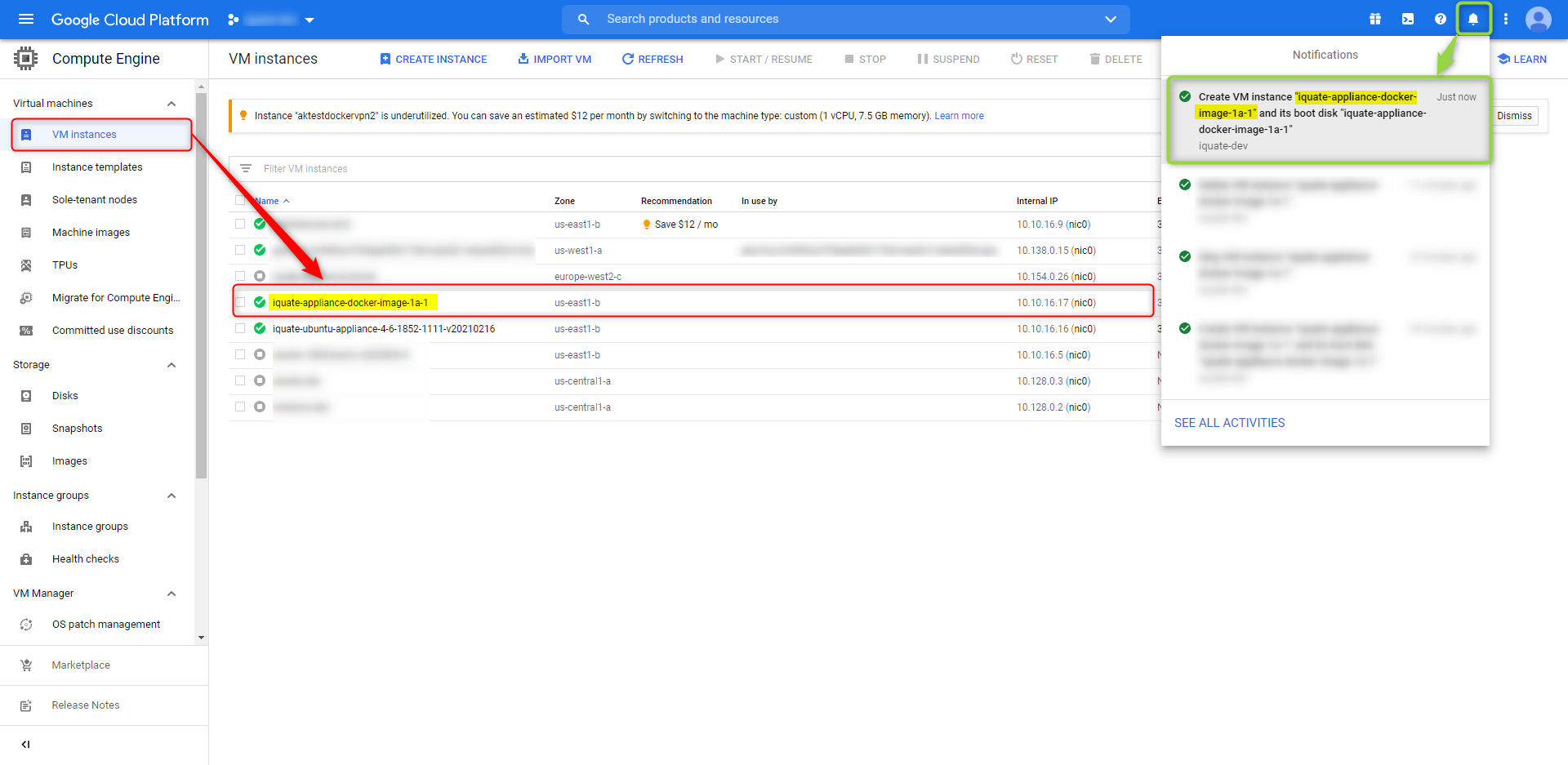The image size is (1568, 765).
Task: Click the Learn more link in banner
Action: point(959,116)
